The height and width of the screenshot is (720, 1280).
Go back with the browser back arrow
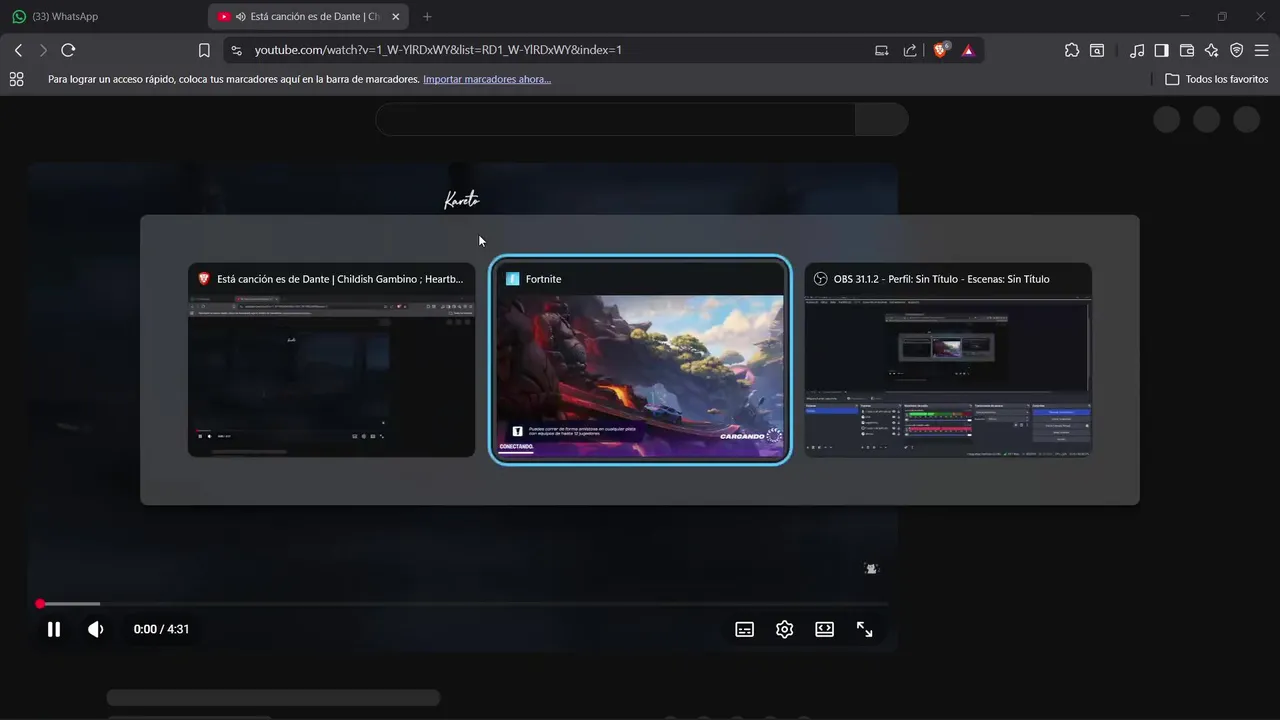pos(18,50)
